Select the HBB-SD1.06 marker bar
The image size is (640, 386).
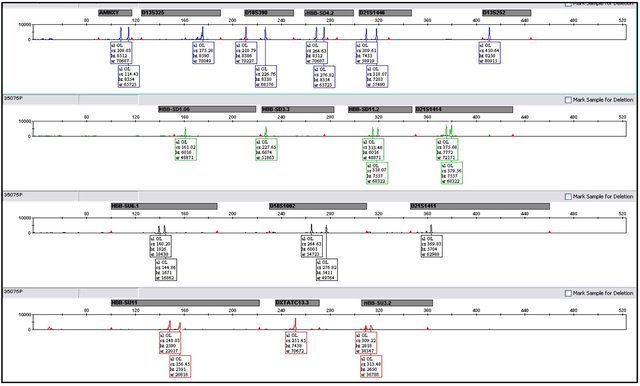(207, 110)
